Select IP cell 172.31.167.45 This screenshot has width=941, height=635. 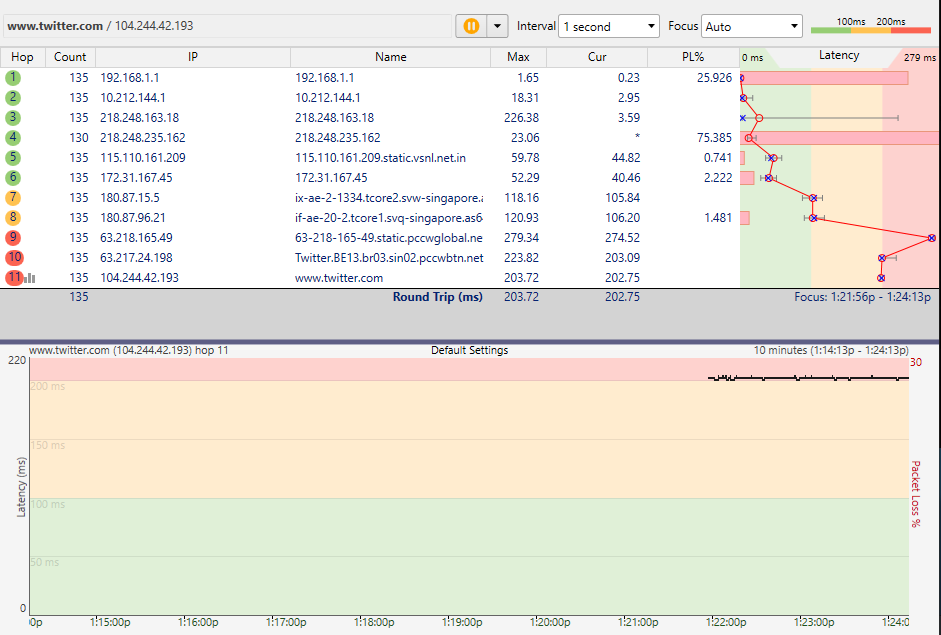pos(136,178)
